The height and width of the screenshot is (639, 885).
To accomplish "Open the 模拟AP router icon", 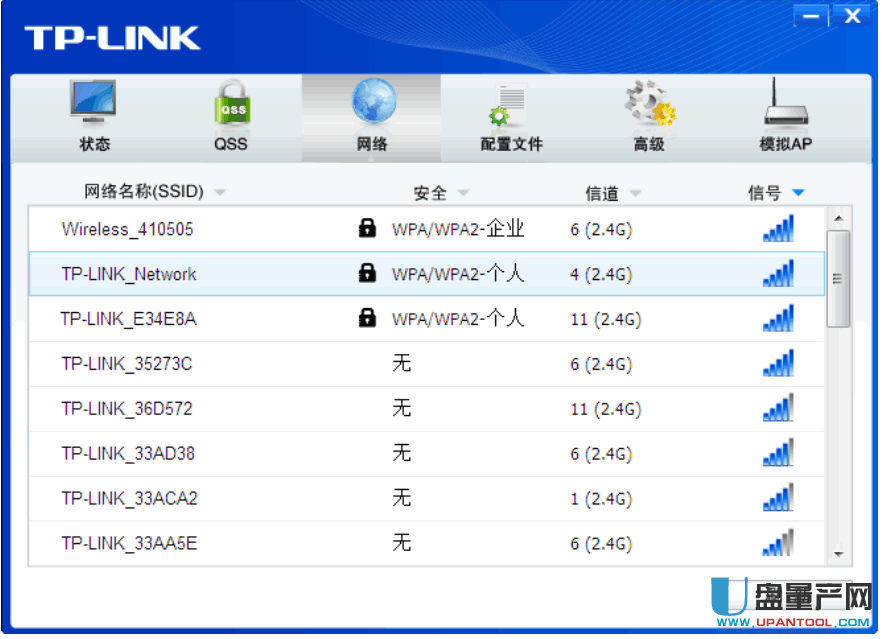I will coord(786,102).
